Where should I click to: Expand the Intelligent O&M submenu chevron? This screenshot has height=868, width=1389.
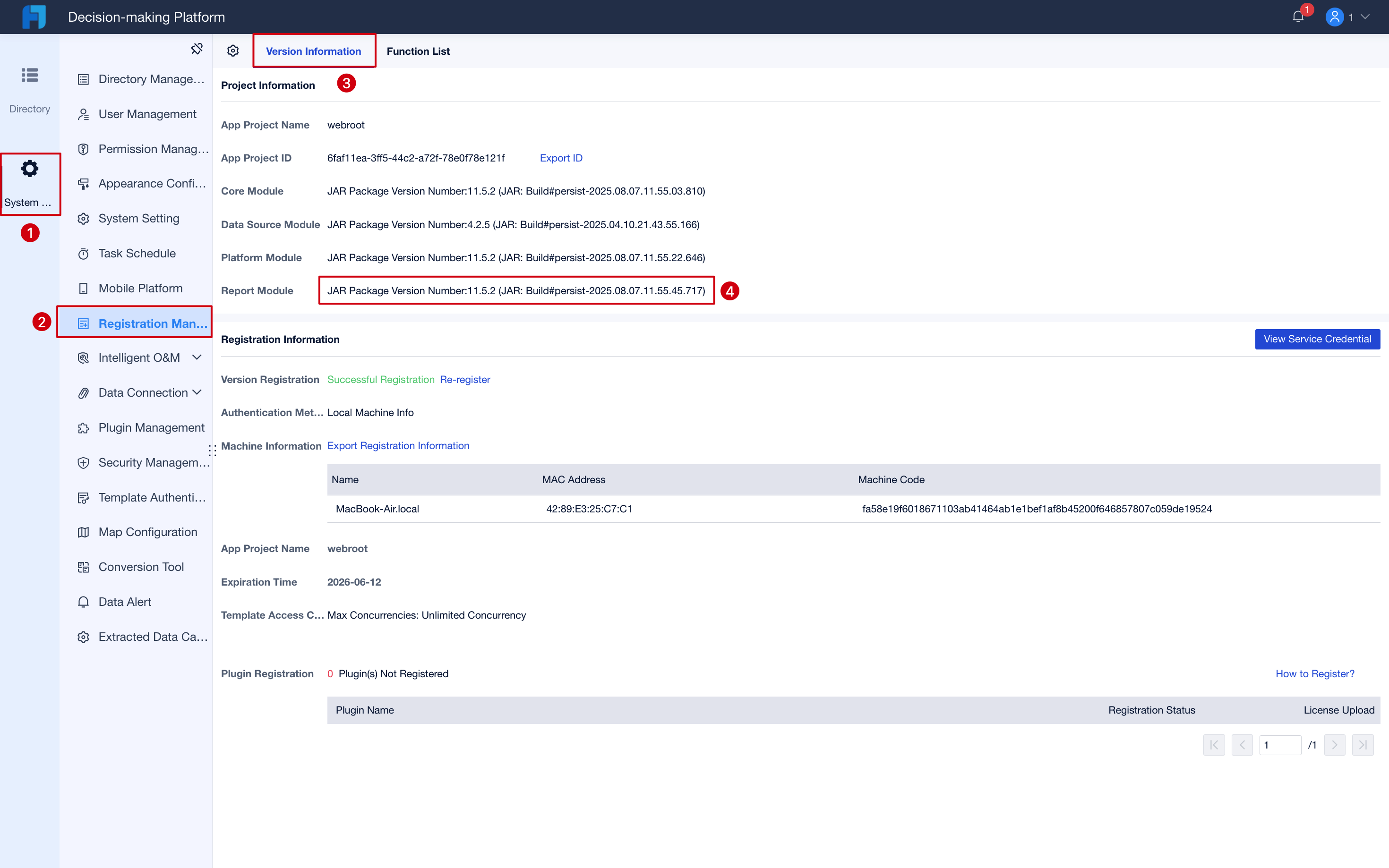tap(197, 357)
